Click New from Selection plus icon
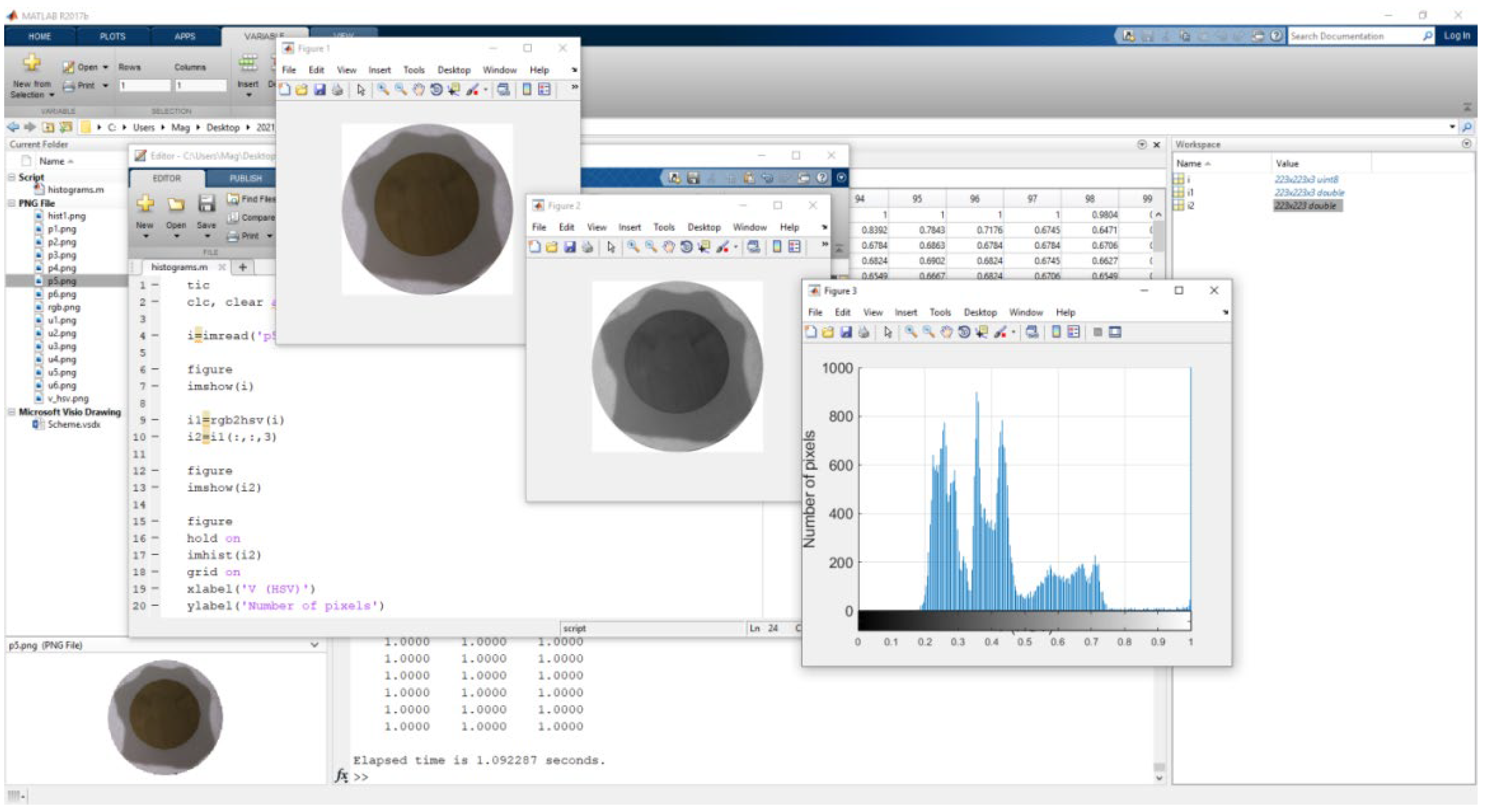This screenshot has width=1486, height=812. tap(32, 62)
